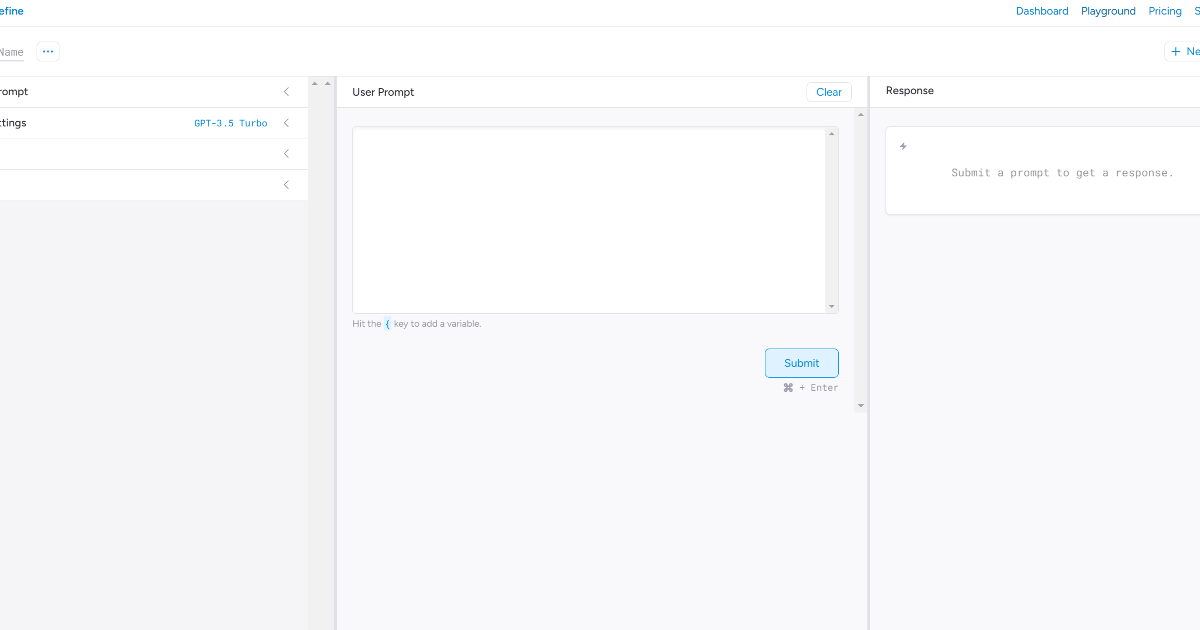Click the plus icon on the New button
The height and width of the screenshot is (630, 1200).
[x=1176, y=51]
